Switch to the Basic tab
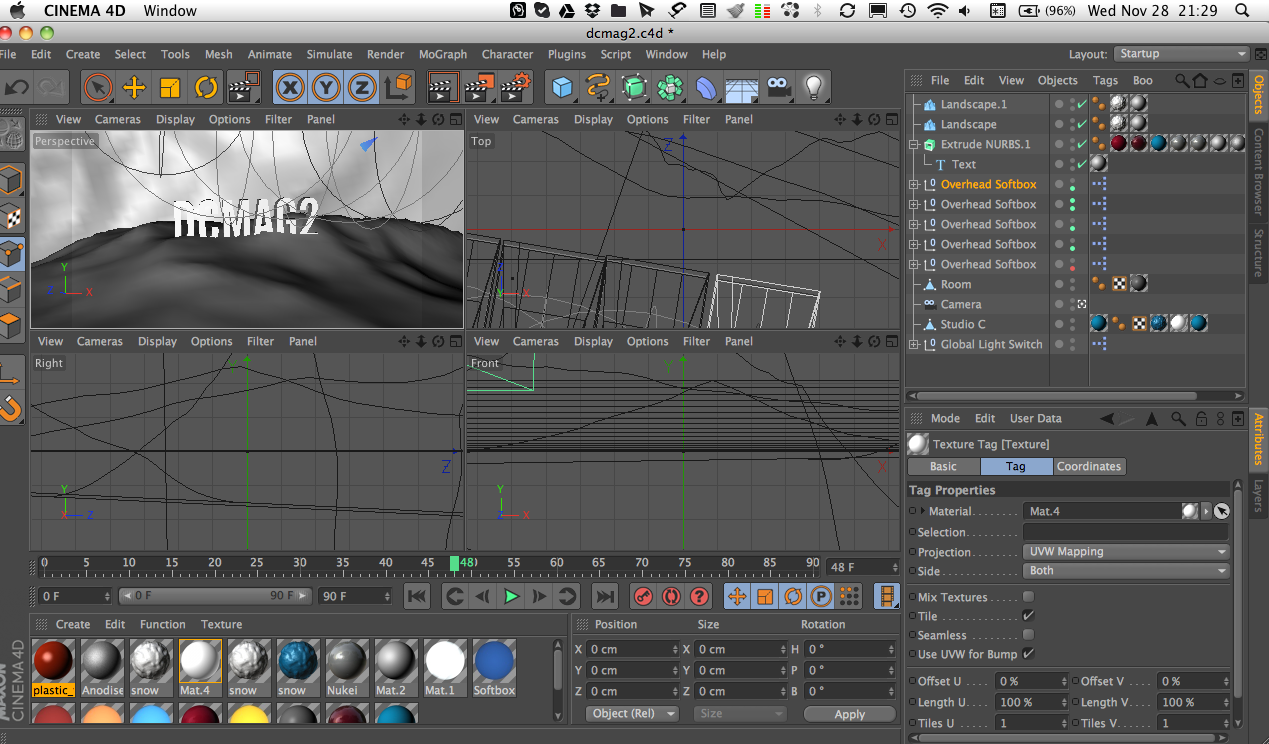The height and width of the screenshot is (744, 1269). pyautogui.click(x=943, y=466)
